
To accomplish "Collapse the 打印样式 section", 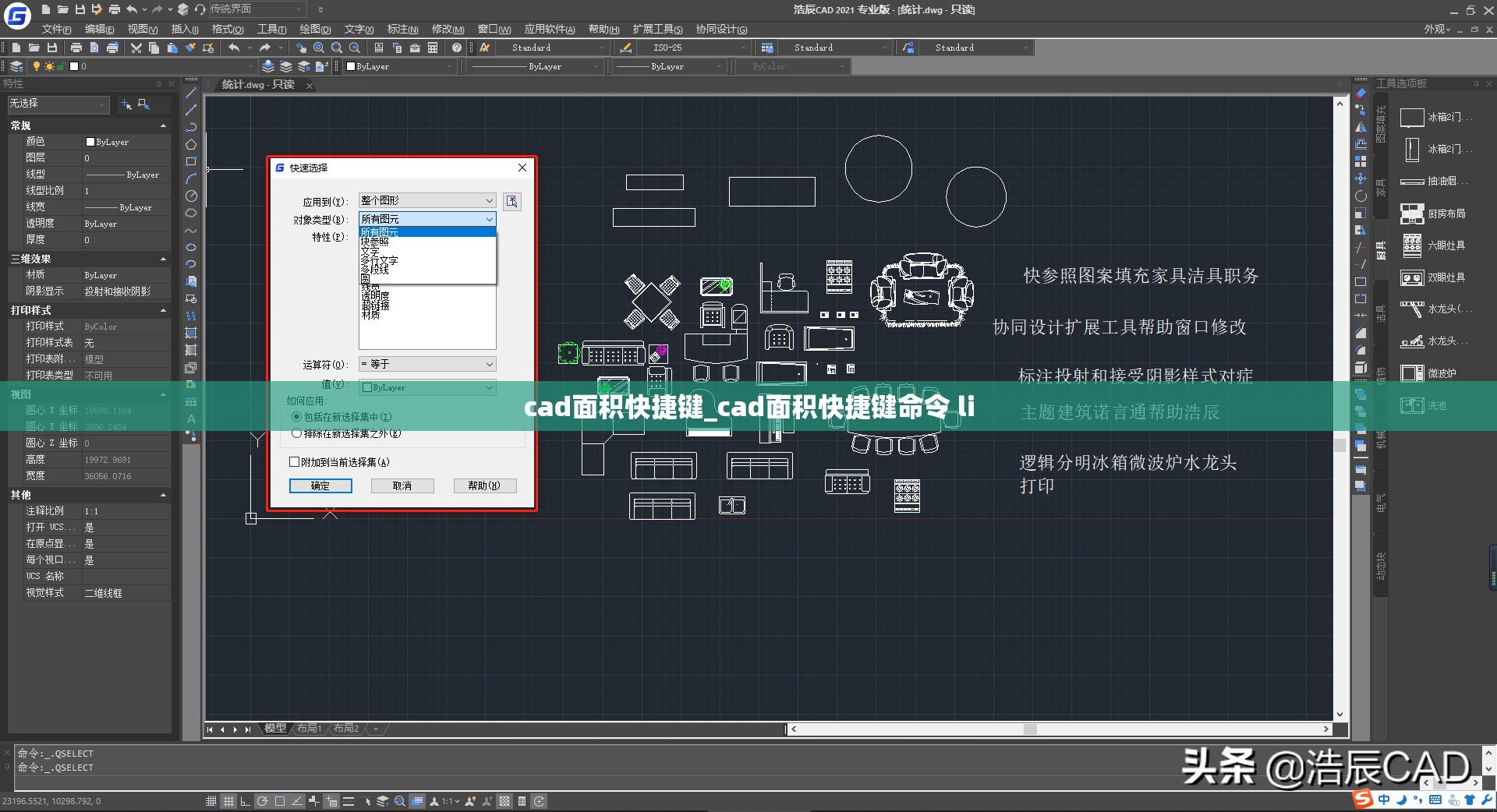I will [x=163, y=310].
